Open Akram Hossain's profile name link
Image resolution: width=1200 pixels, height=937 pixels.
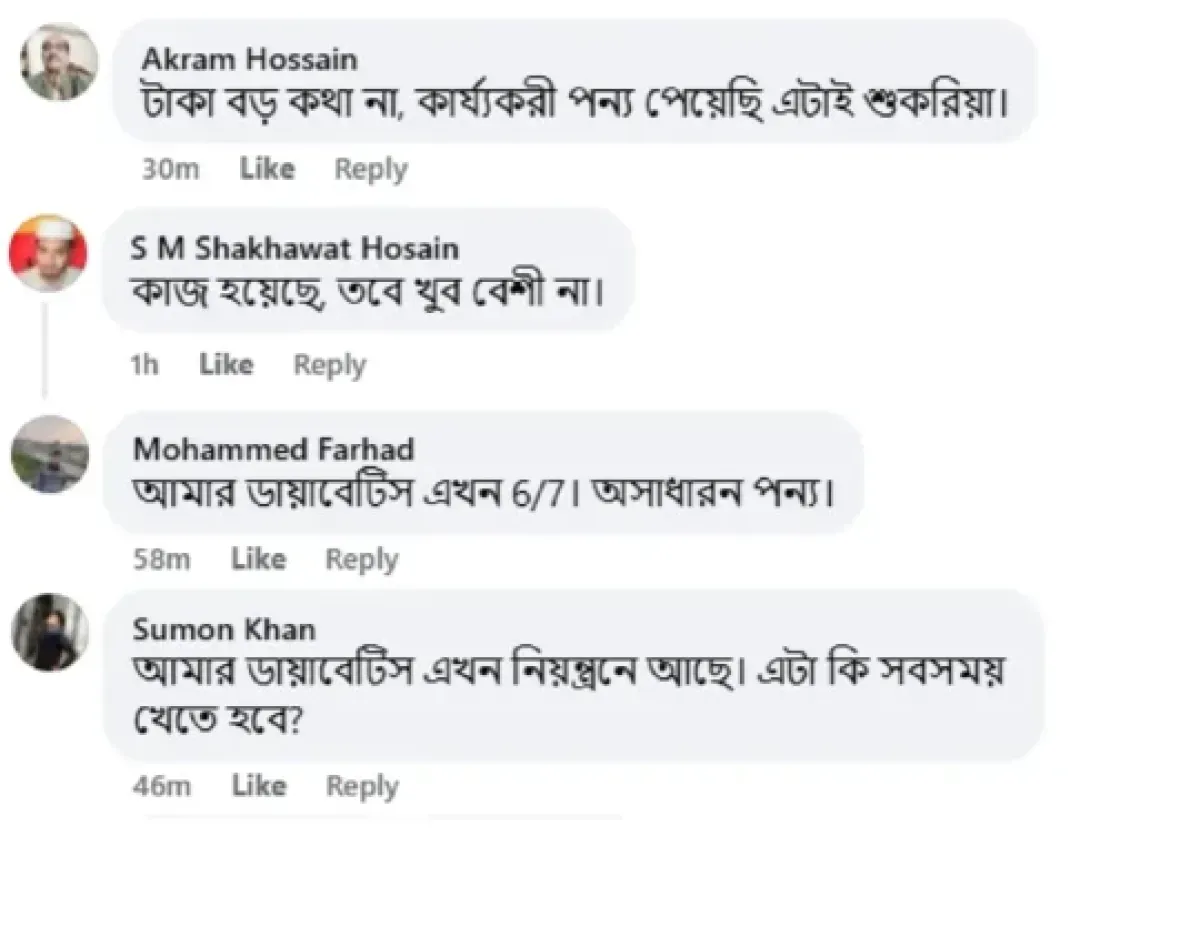tap(249, 60)
